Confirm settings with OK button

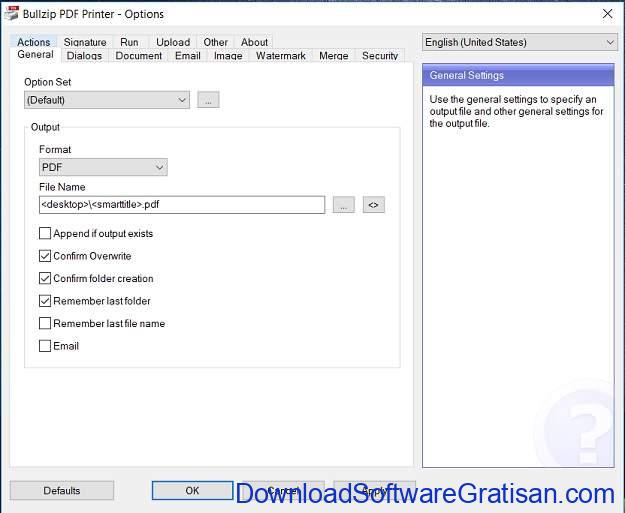click(192, 490)
